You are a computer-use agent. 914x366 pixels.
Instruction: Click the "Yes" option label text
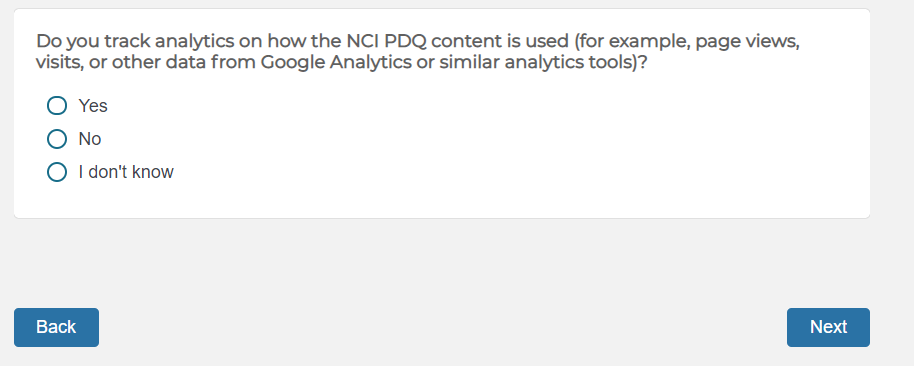[93, 105]
